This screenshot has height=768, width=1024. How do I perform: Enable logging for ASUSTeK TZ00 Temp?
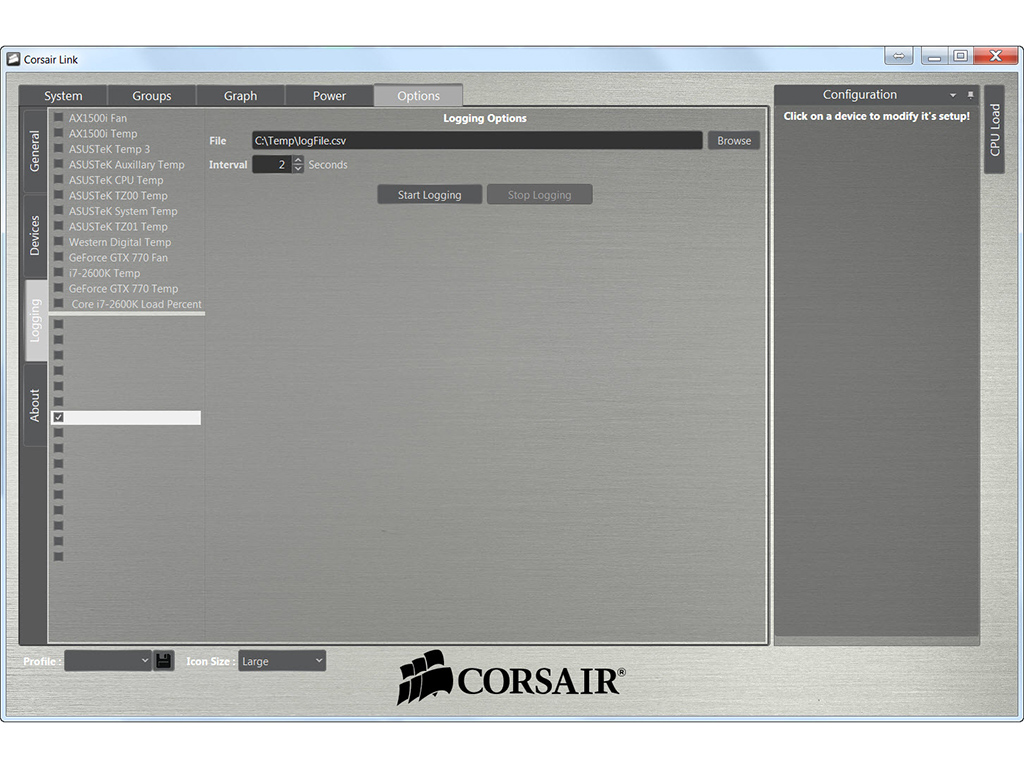click(59, 195)
